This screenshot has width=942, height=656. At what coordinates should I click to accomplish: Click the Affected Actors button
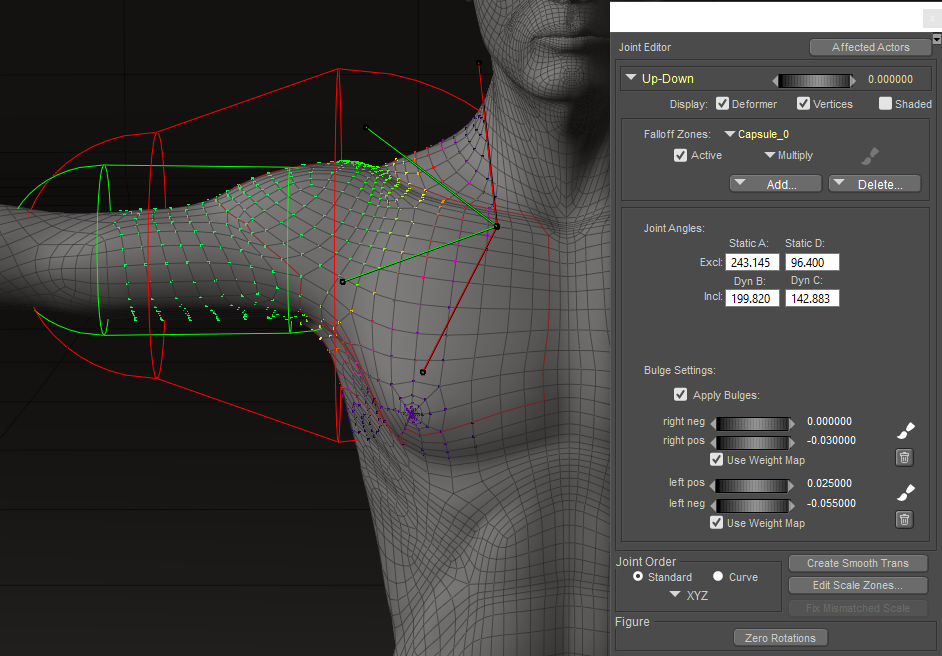(x=869, y=47)
